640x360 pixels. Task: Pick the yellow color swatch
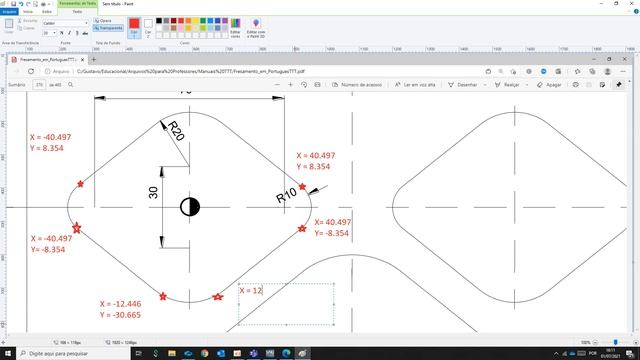click(196, 20)
